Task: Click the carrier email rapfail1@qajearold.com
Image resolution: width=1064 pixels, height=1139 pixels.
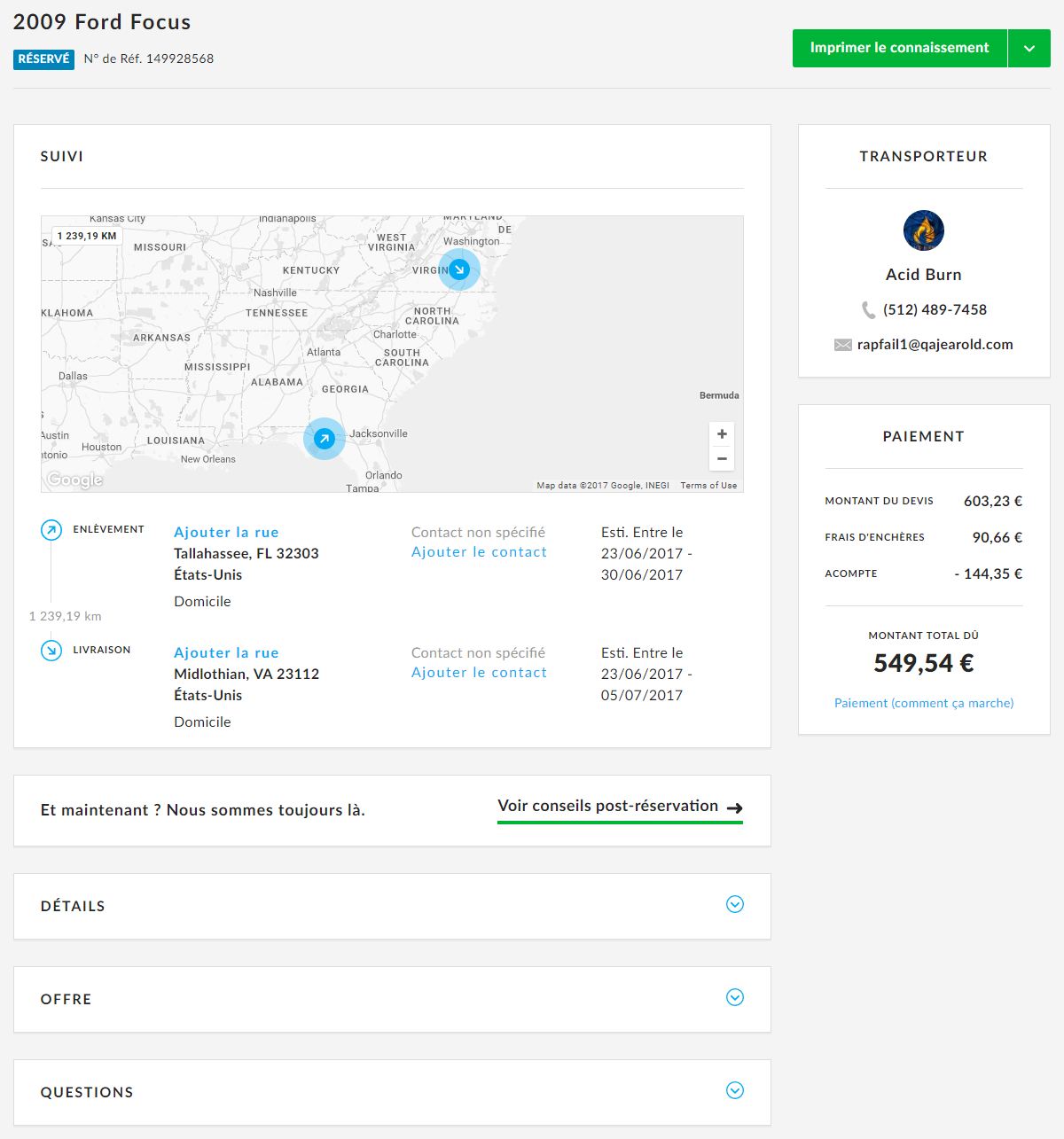Action: tap(935, 345)
